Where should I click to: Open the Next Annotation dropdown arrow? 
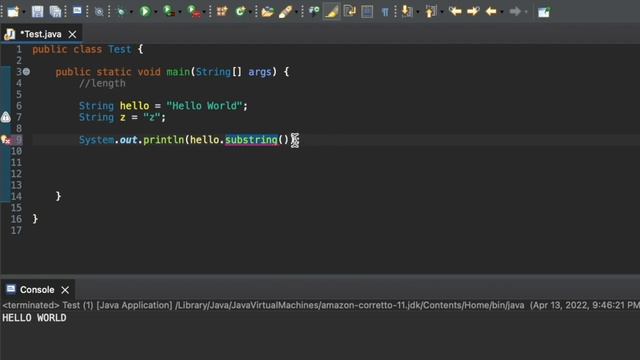click(x=418, y=12)
